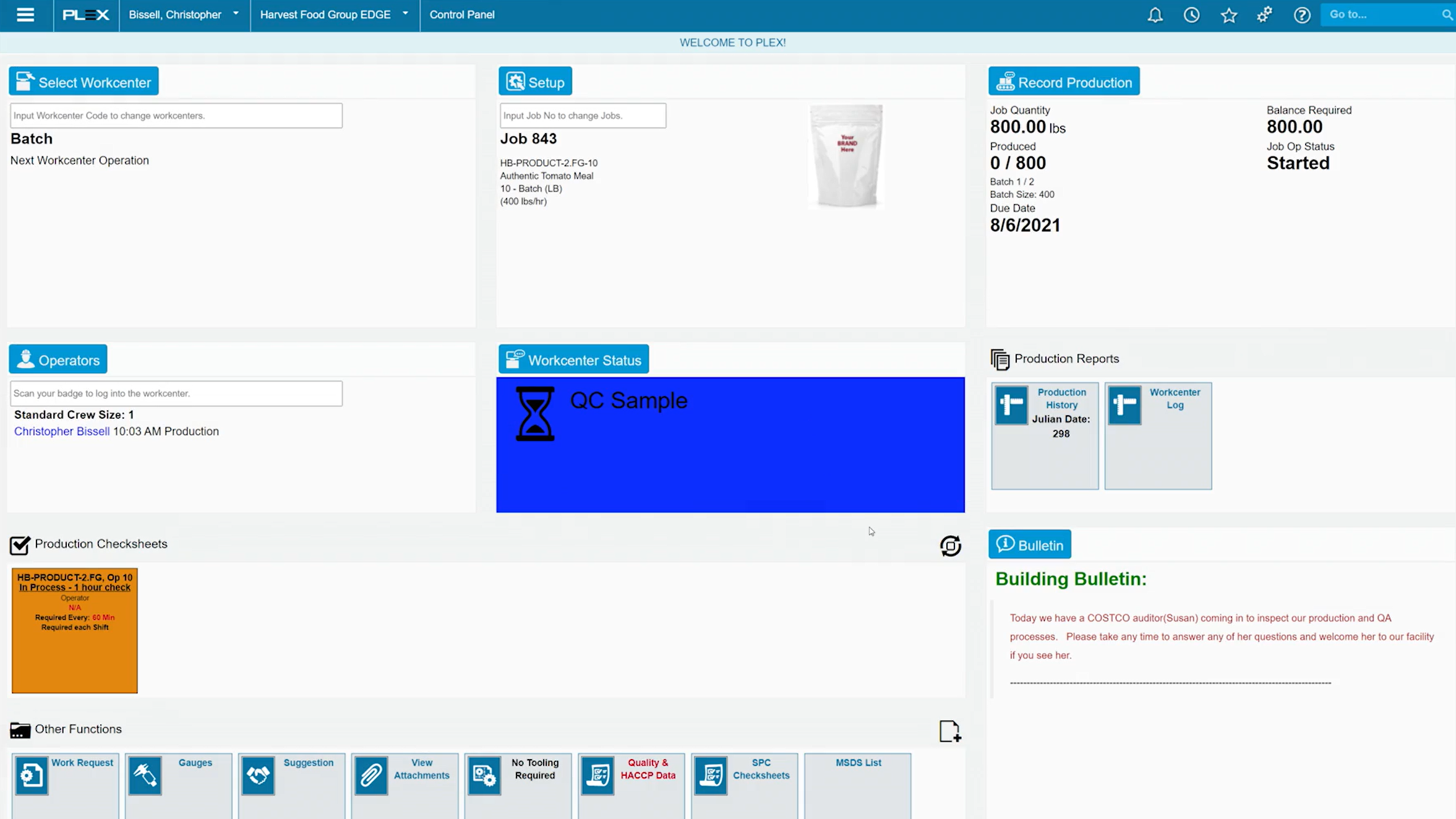The image size is (1456, 819).
Task: Click the notifications bell icon
Action: pyautogui.click(x=1155, y=15)
